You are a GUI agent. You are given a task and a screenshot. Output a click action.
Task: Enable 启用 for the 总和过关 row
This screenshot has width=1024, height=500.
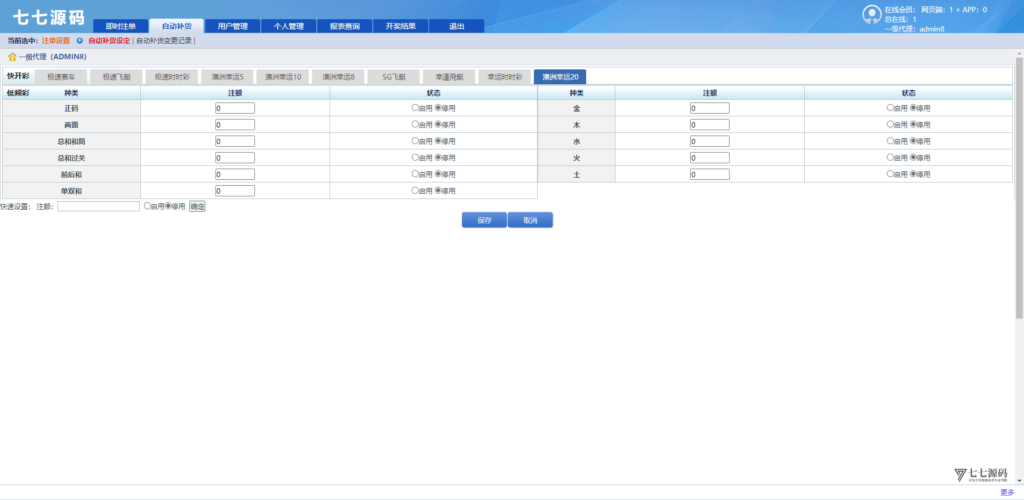click(x=415, y=157)
